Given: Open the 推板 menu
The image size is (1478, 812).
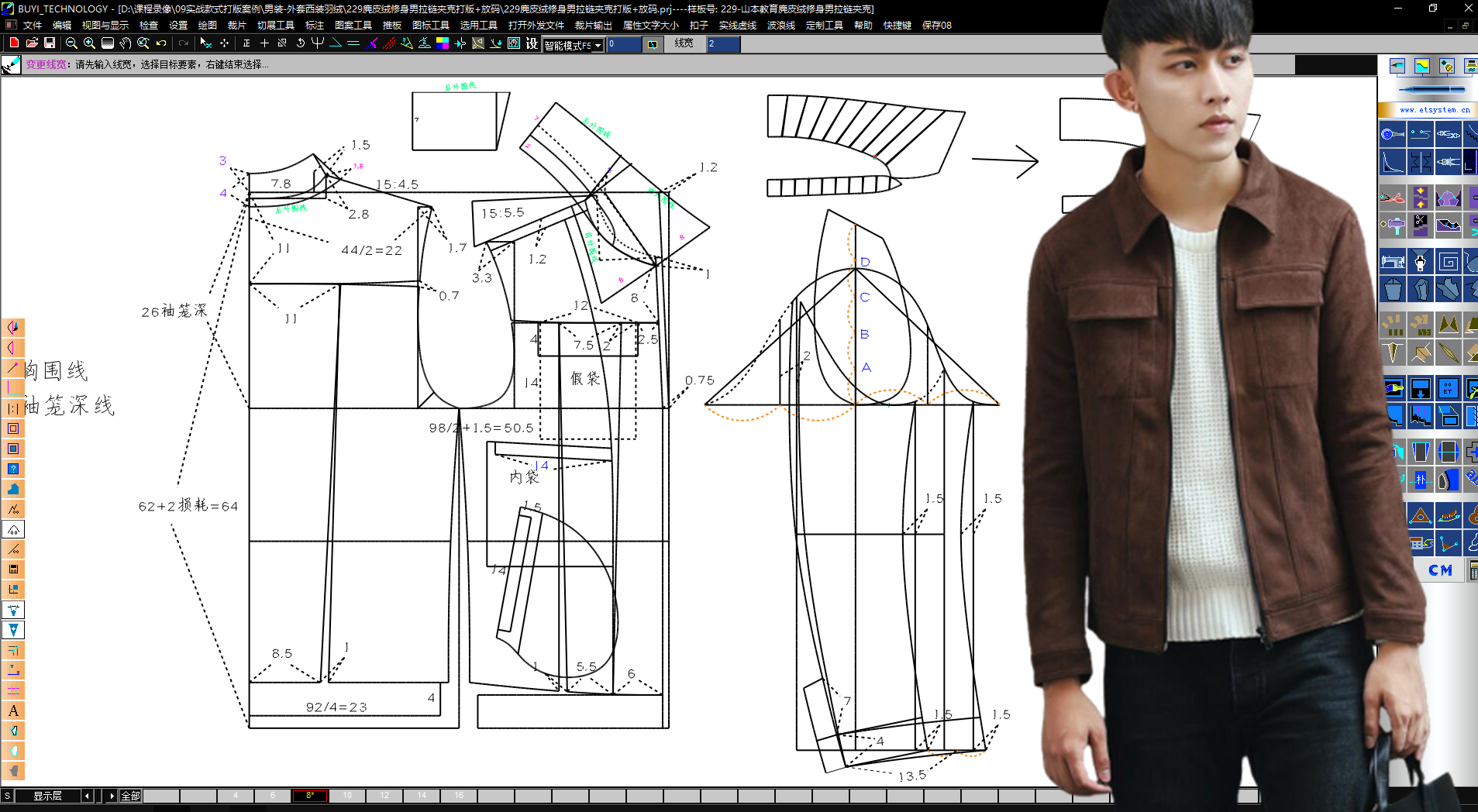Looking at the screenshot, I should point(392,26).
